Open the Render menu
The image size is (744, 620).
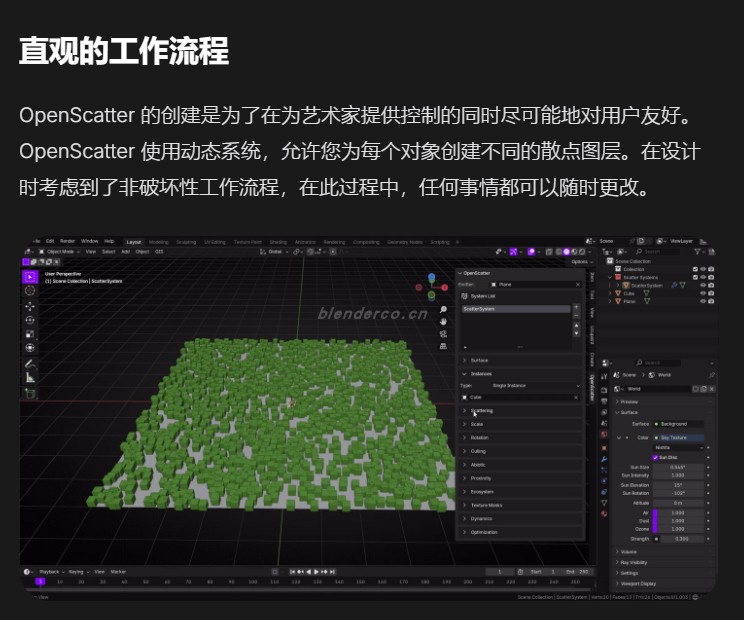coord(67,241)
